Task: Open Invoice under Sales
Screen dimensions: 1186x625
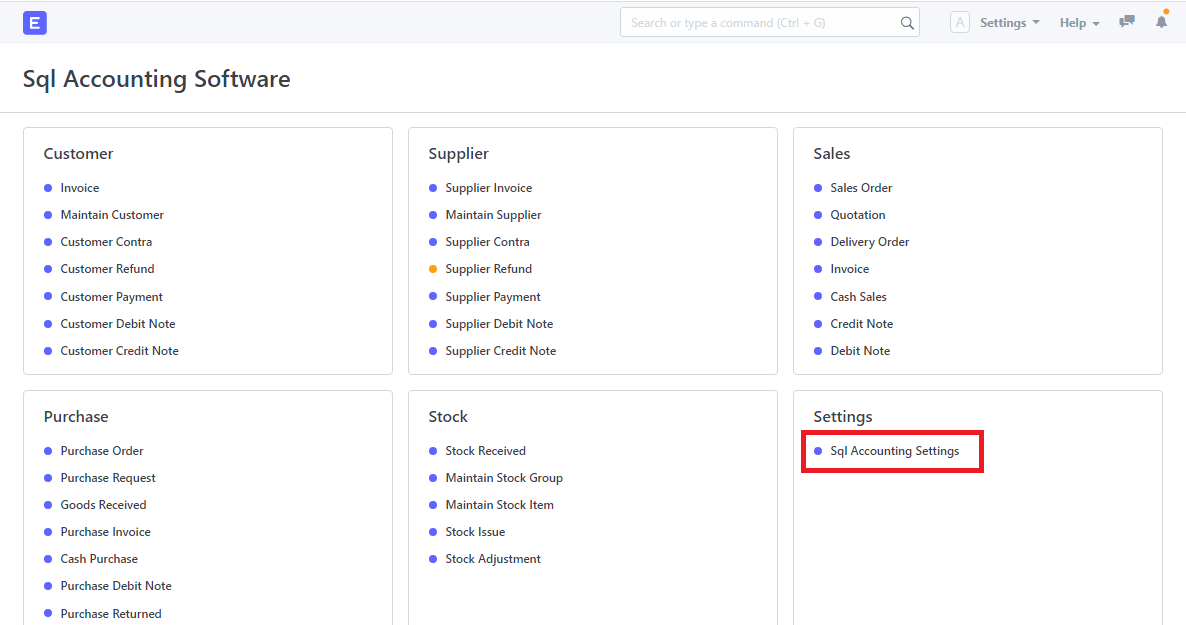Action: (849, 269)
